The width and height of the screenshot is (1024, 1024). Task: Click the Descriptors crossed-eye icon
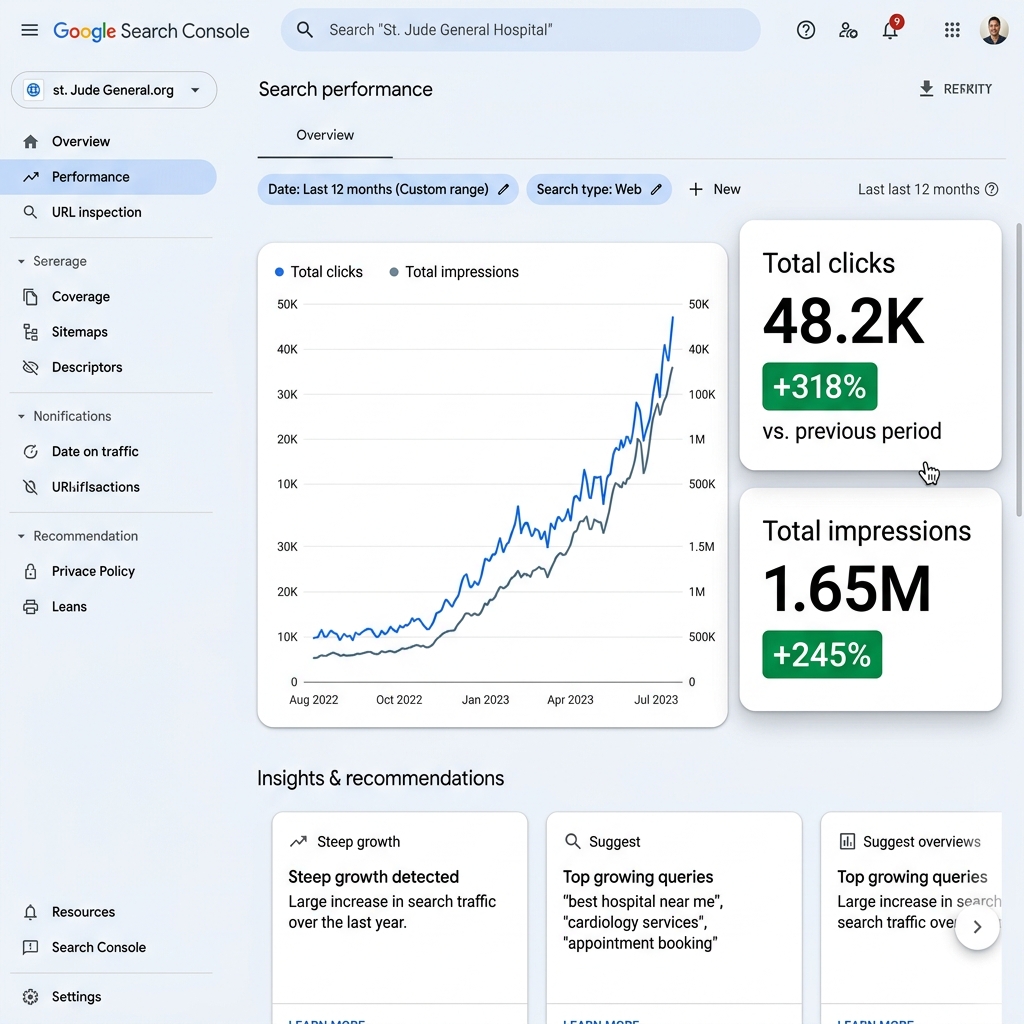(30, 367)
